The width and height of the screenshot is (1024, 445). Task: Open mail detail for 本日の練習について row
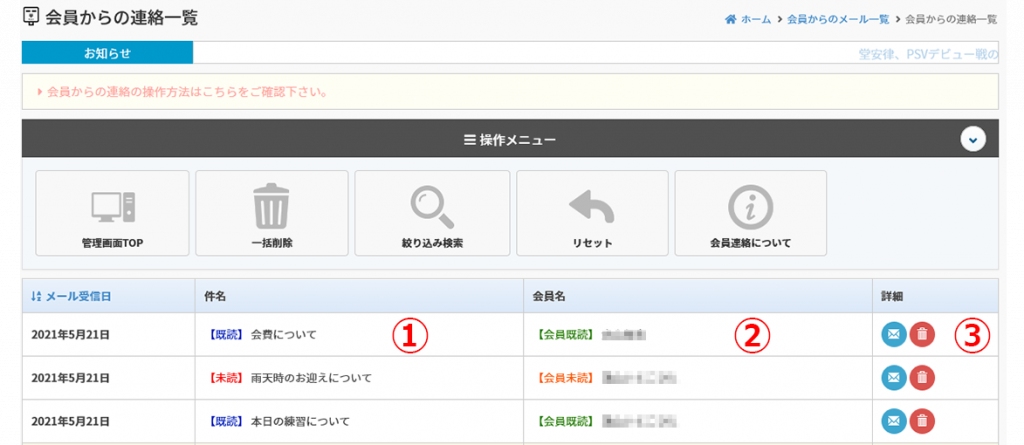coord(894,421)
